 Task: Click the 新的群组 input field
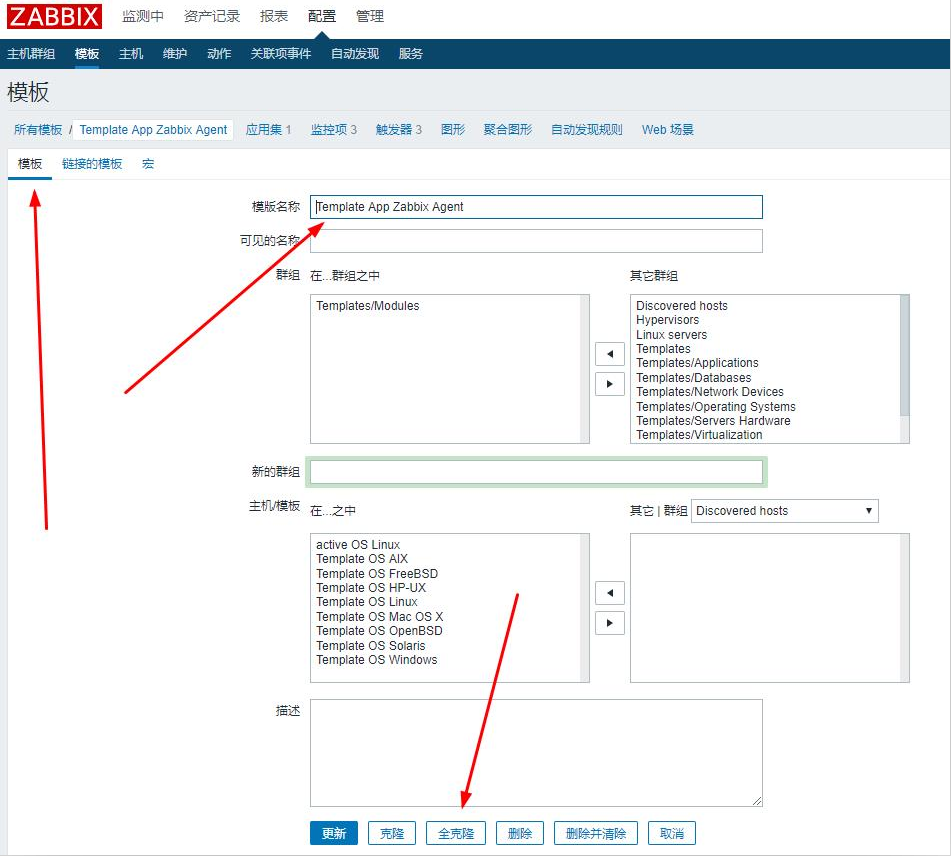pos(536,472)
